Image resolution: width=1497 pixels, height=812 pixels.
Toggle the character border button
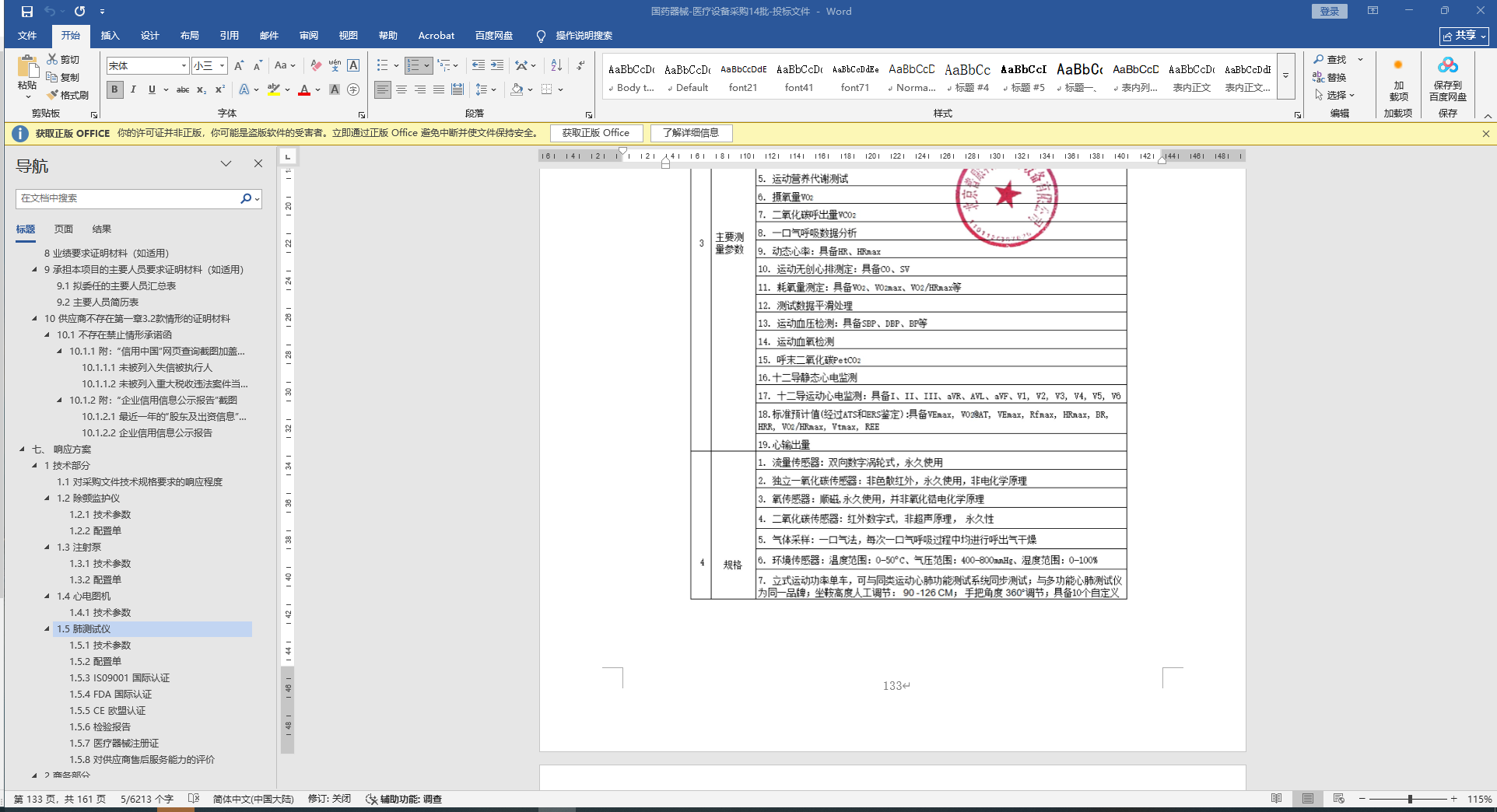point(353,65)
